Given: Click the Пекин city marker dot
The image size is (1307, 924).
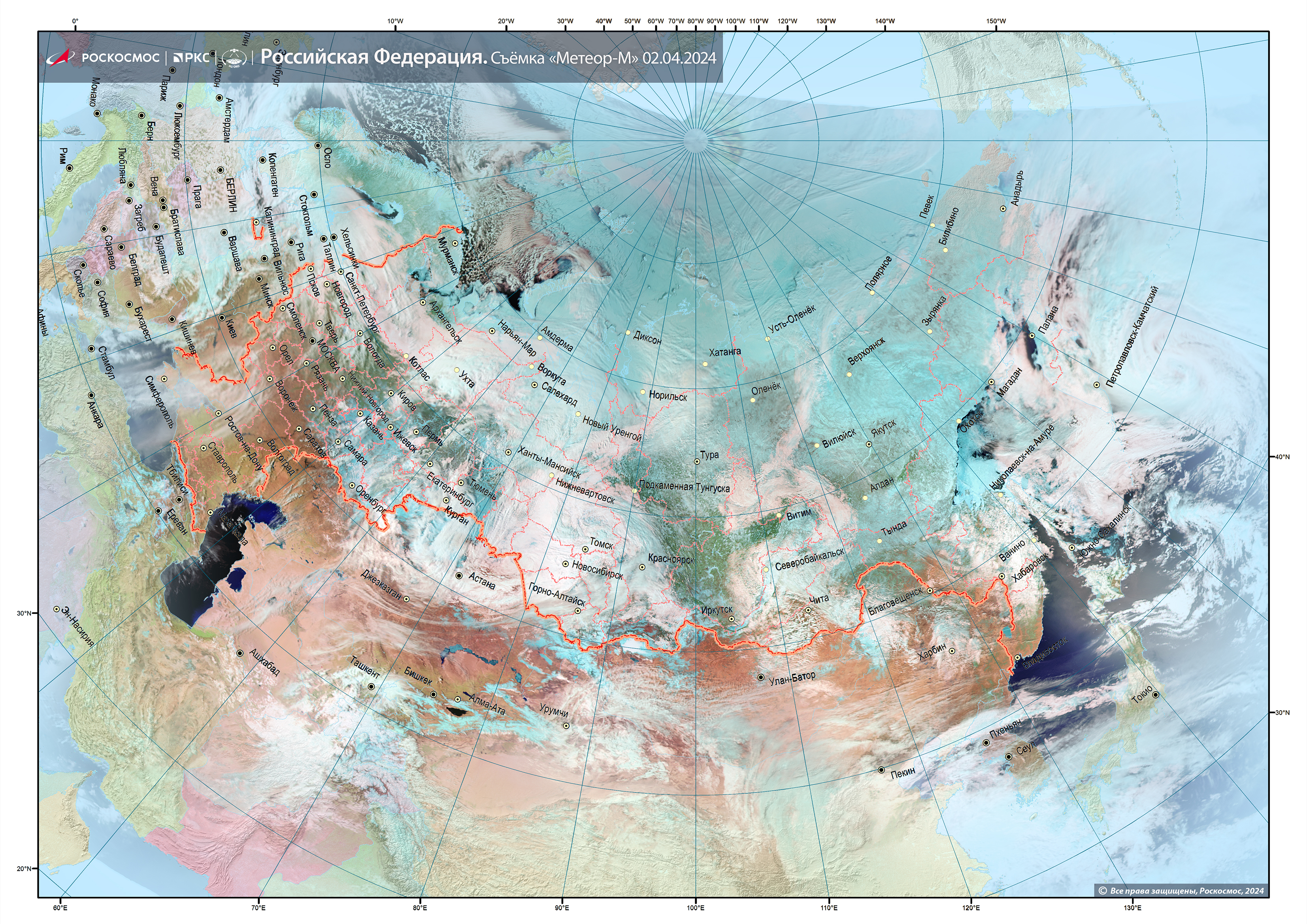Looking at the screenshot, I should (881, 770).
